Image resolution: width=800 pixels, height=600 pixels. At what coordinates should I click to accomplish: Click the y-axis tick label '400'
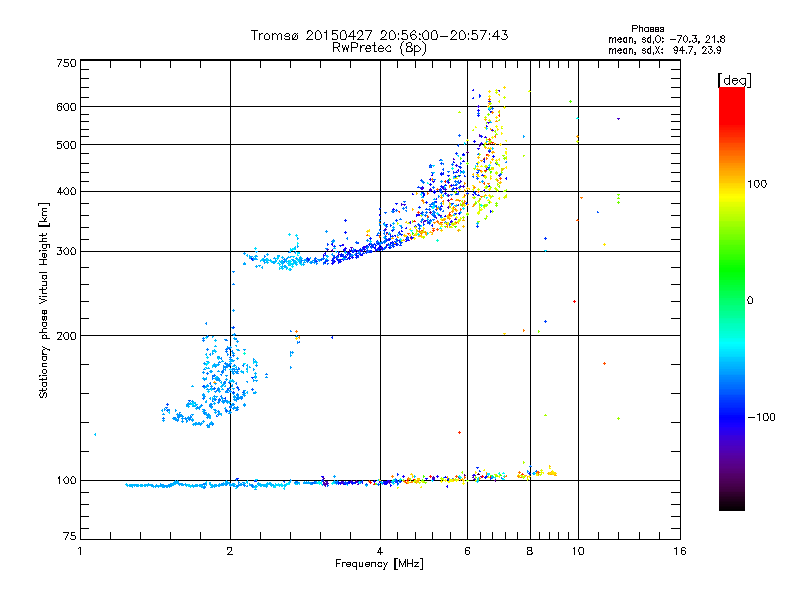(66, 192)
